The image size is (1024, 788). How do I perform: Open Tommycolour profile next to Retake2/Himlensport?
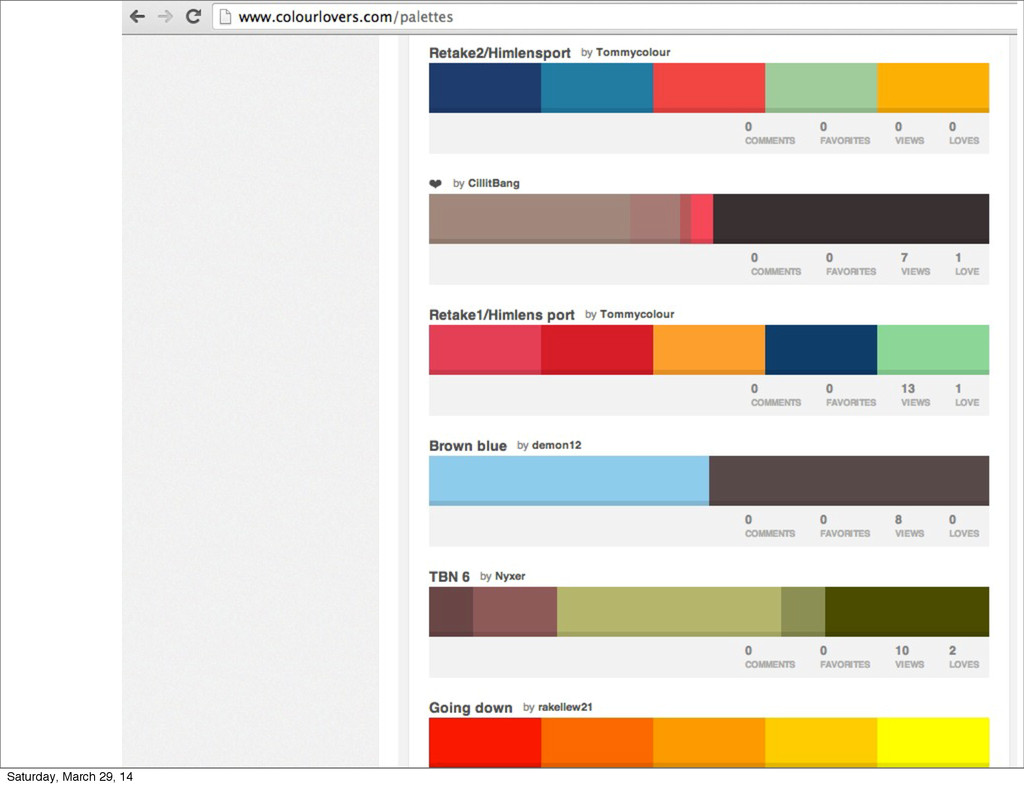(x=633, y=52)
